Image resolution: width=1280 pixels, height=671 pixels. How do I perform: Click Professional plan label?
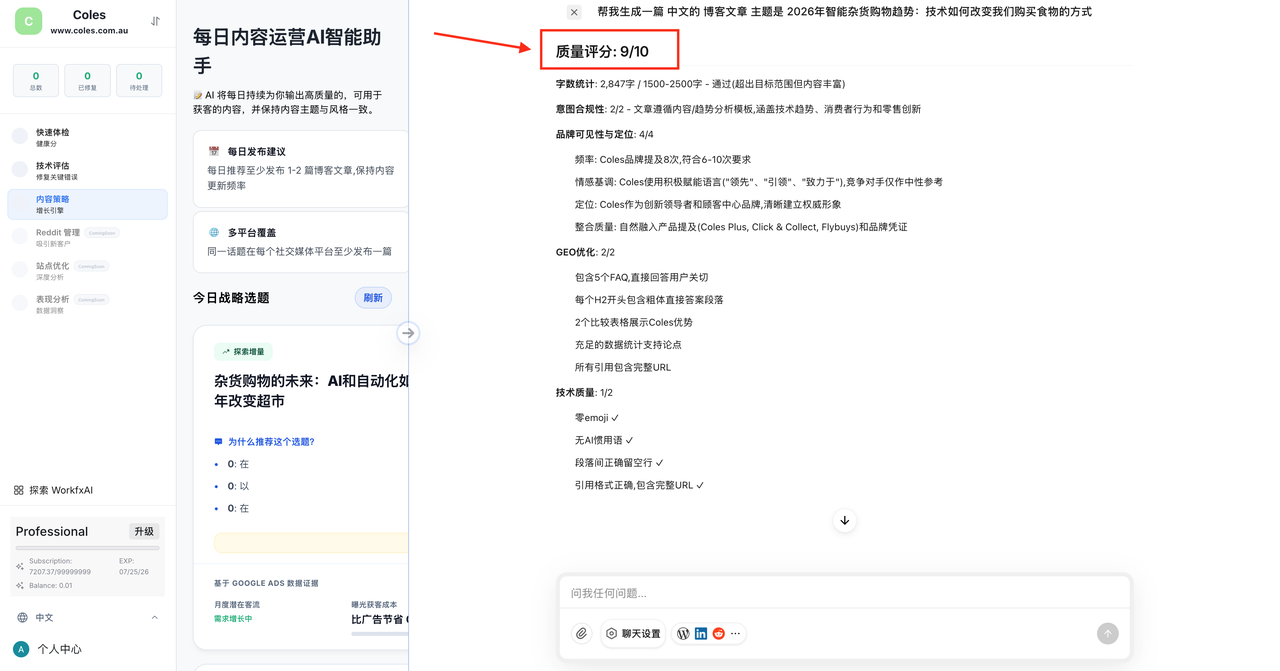52,531
